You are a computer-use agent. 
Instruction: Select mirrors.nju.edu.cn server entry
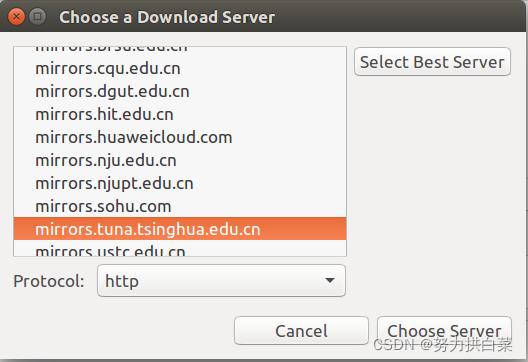tap(180, 160)
